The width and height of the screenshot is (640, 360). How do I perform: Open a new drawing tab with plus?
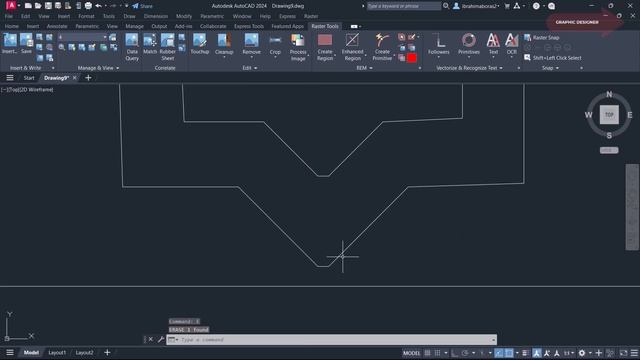[x=88, y=78]
